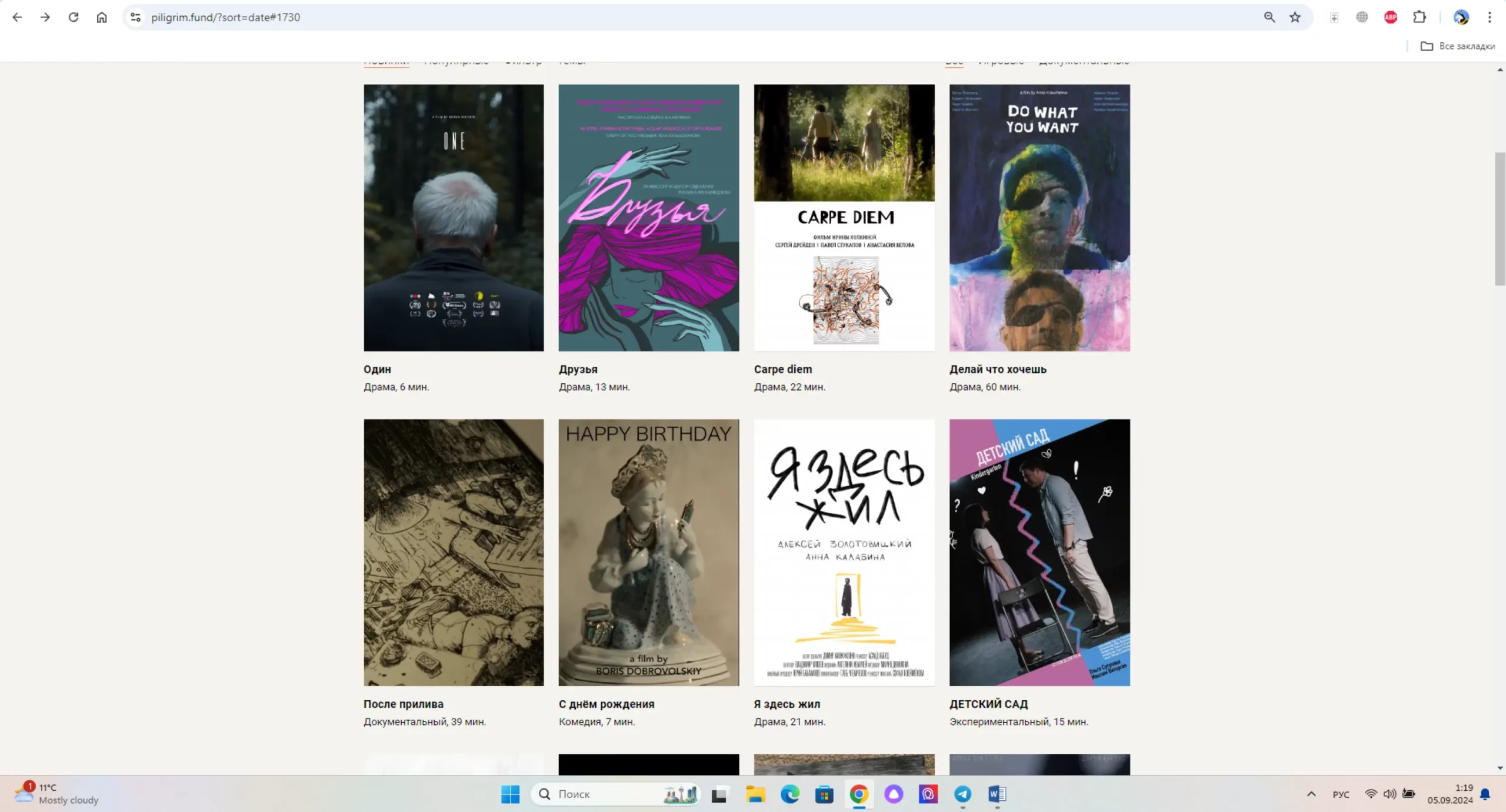The image size is (1506, 812).
Task: Click the browser back arrow
Action: click(x=17, y=17)
